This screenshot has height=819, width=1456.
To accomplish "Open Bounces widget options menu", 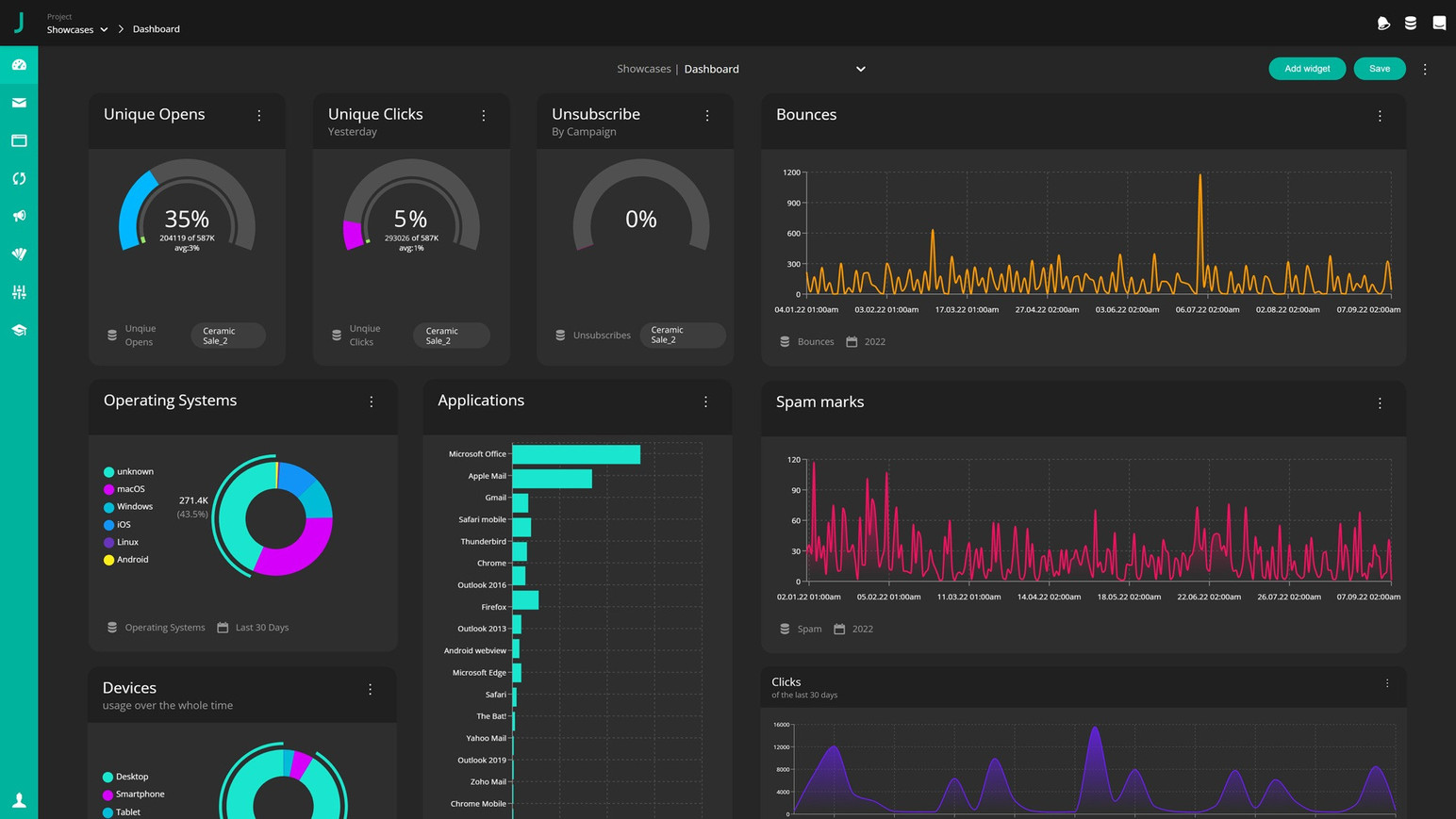I will tap(1380, 116).
